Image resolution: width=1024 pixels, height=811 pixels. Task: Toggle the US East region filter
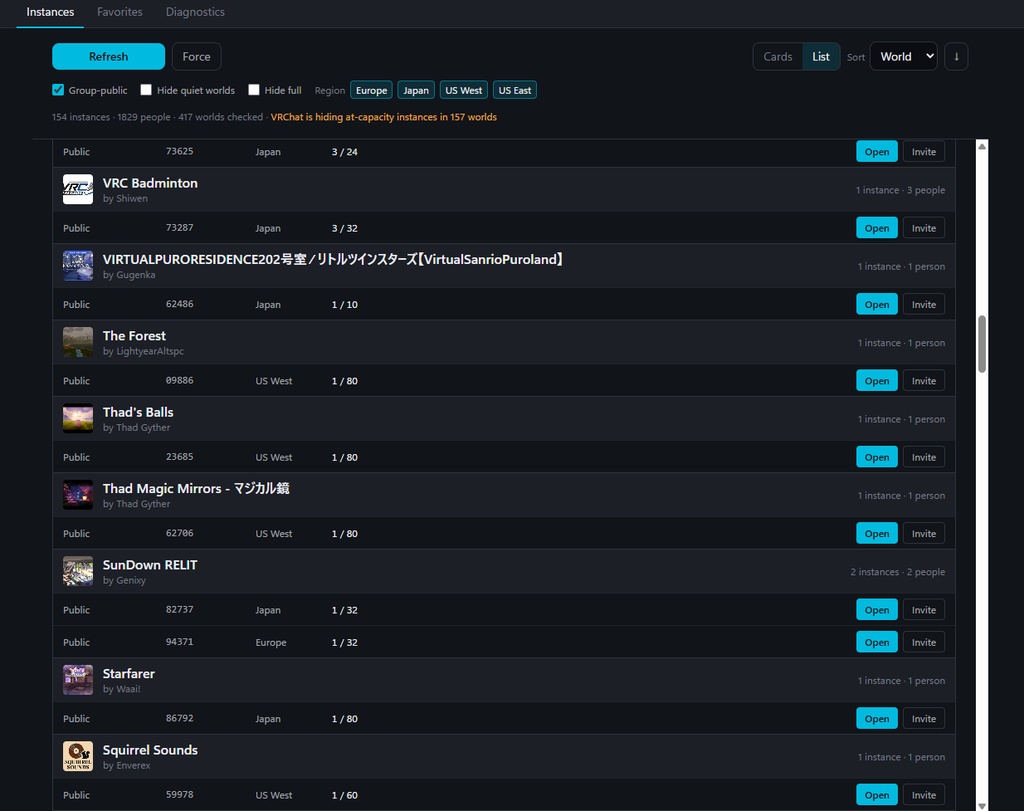point(515,90)
